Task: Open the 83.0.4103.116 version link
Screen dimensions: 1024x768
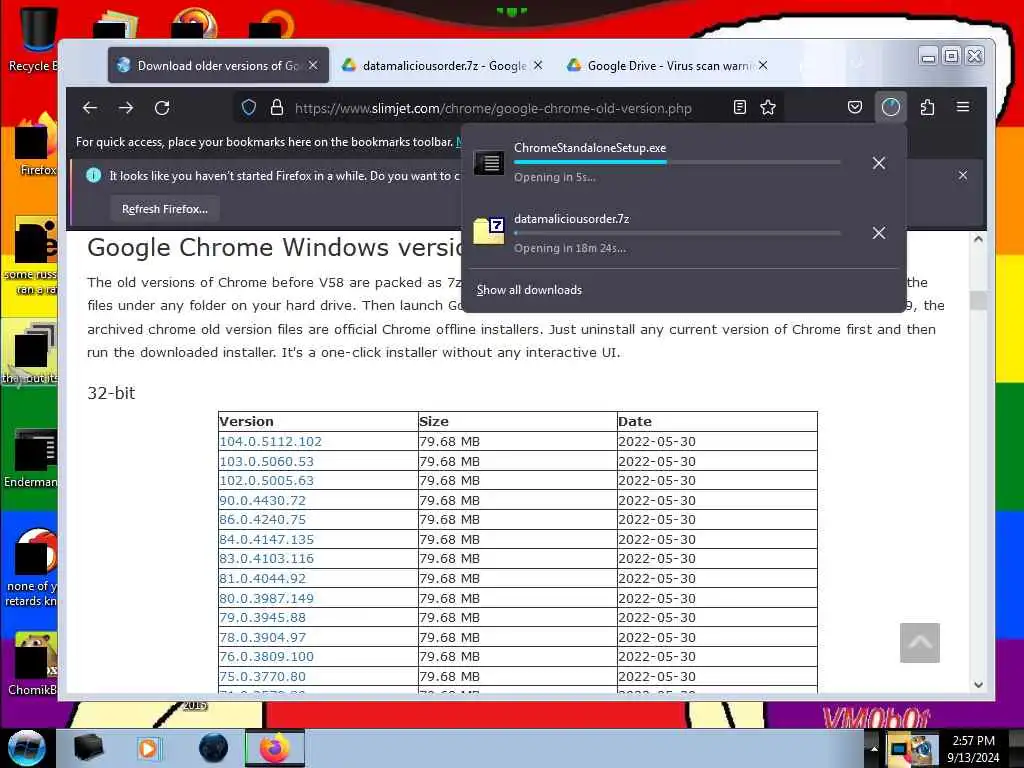Action: pyautogui.click(x=266, y=559)
